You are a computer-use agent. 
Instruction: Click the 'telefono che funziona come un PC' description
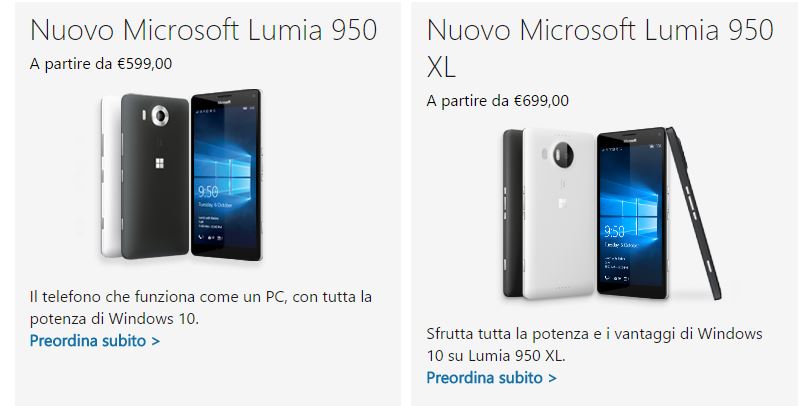pyautogui.click(x=201, y=307)
